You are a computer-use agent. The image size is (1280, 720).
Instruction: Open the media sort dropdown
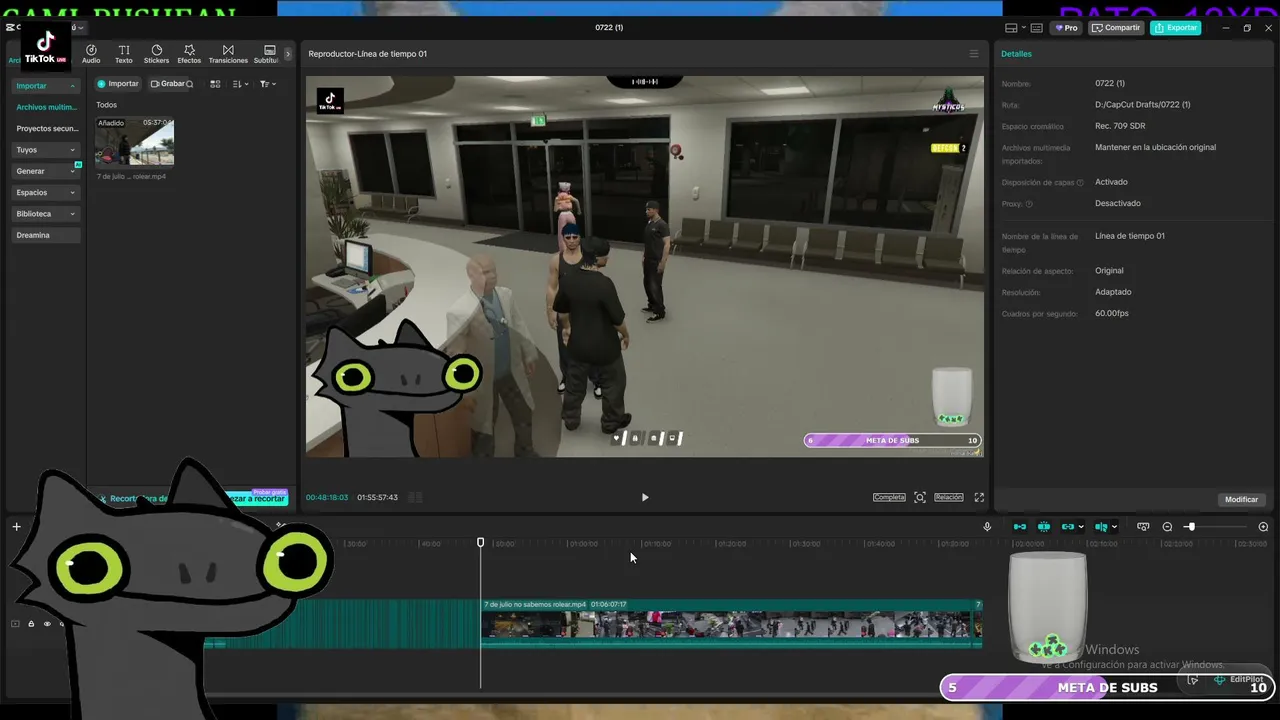(x=240, y=84)
